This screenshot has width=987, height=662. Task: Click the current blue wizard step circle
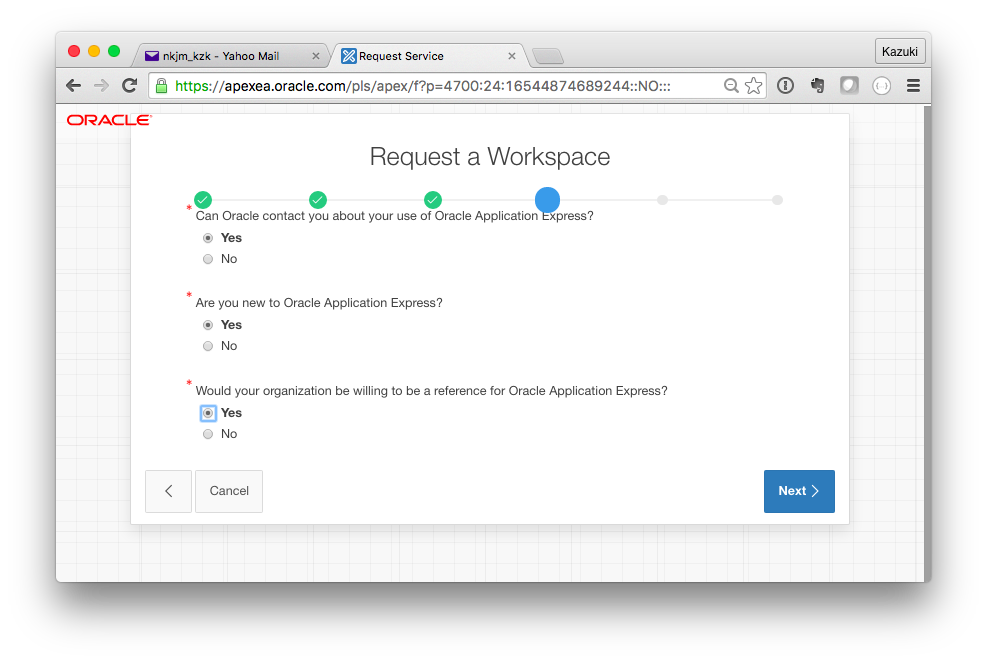[548, 200]
